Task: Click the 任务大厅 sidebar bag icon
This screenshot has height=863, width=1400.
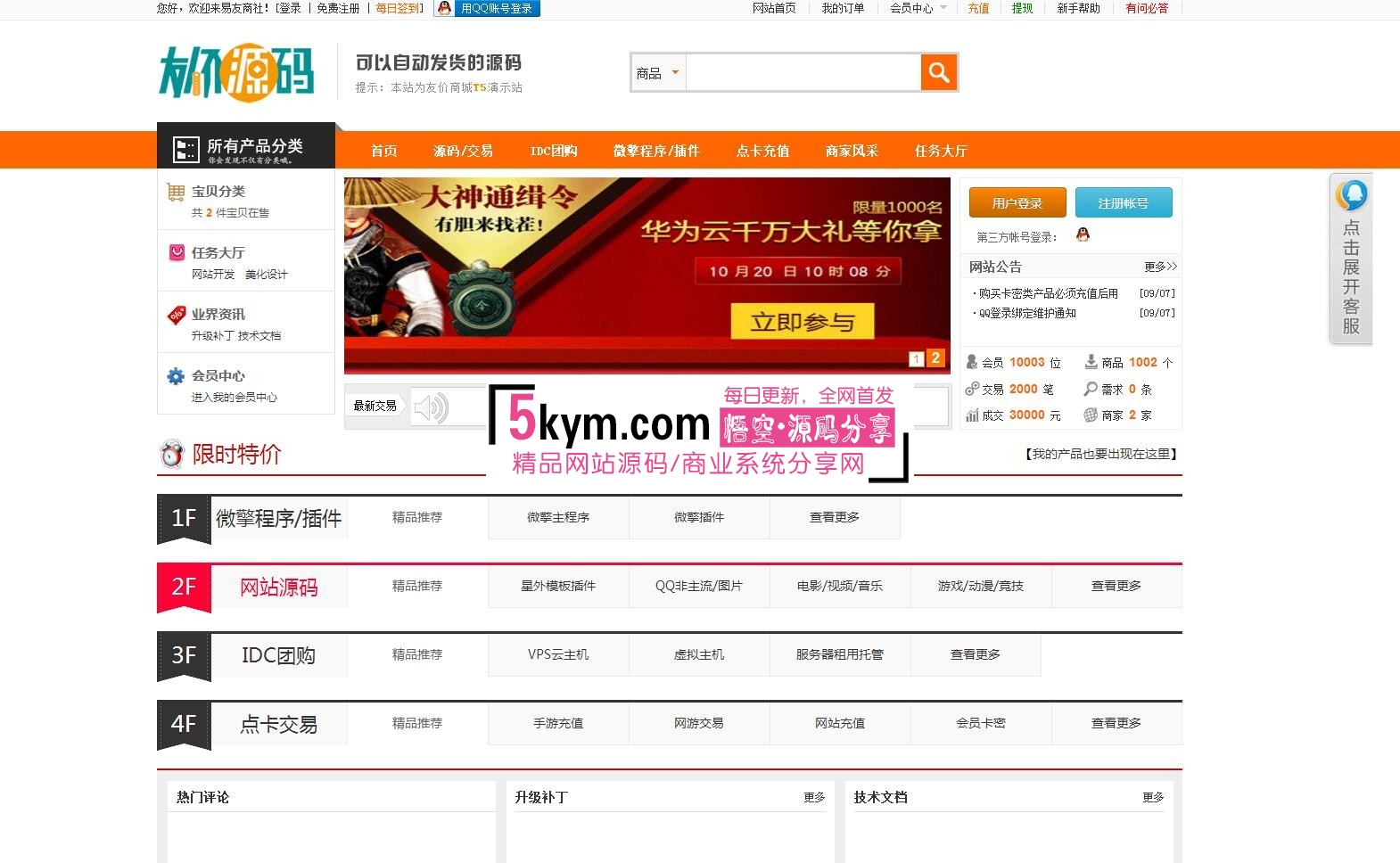Action: click(x=177, y=253)
